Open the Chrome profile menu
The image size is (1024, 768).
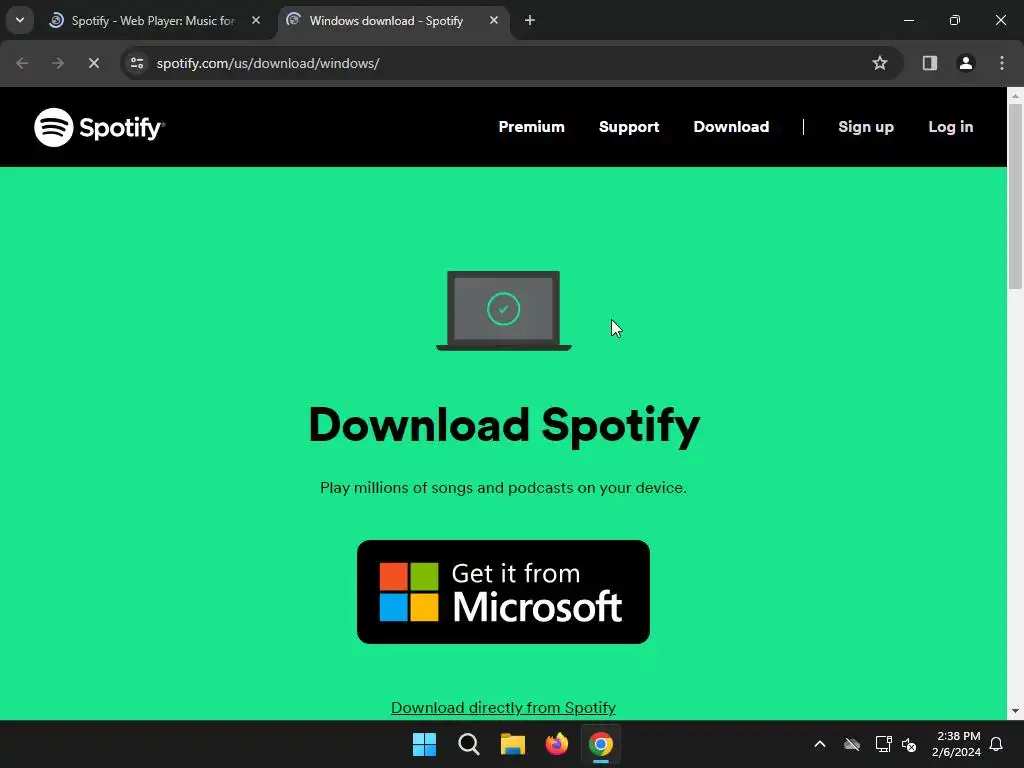click(966, 63)
